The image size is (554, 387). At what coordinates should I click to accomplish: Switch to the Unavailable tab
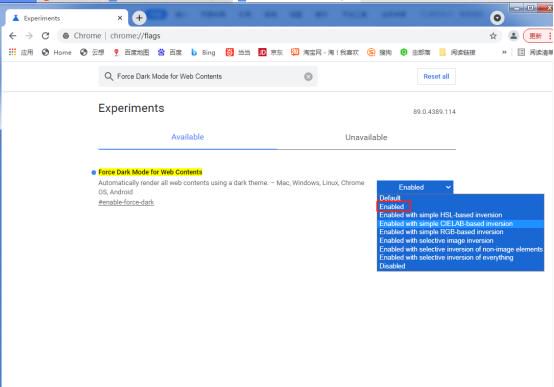coord(366,137)
